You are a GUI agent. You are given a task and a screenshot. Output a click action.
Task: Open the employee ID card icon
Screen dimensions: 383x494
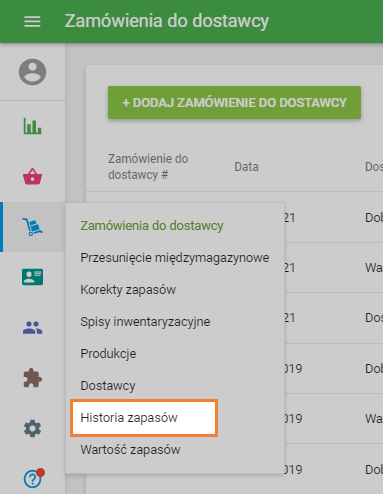pyautogui.click(x=32, y=277)
